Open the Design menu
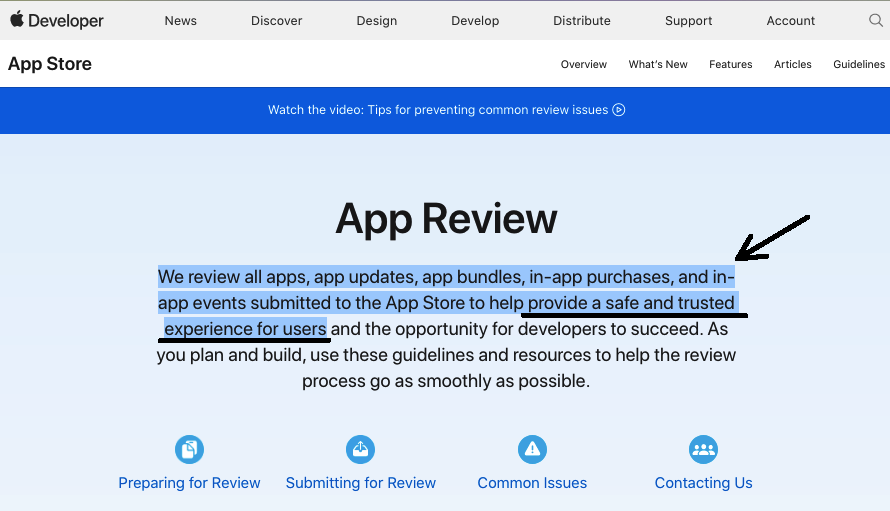 click(377, 20)
